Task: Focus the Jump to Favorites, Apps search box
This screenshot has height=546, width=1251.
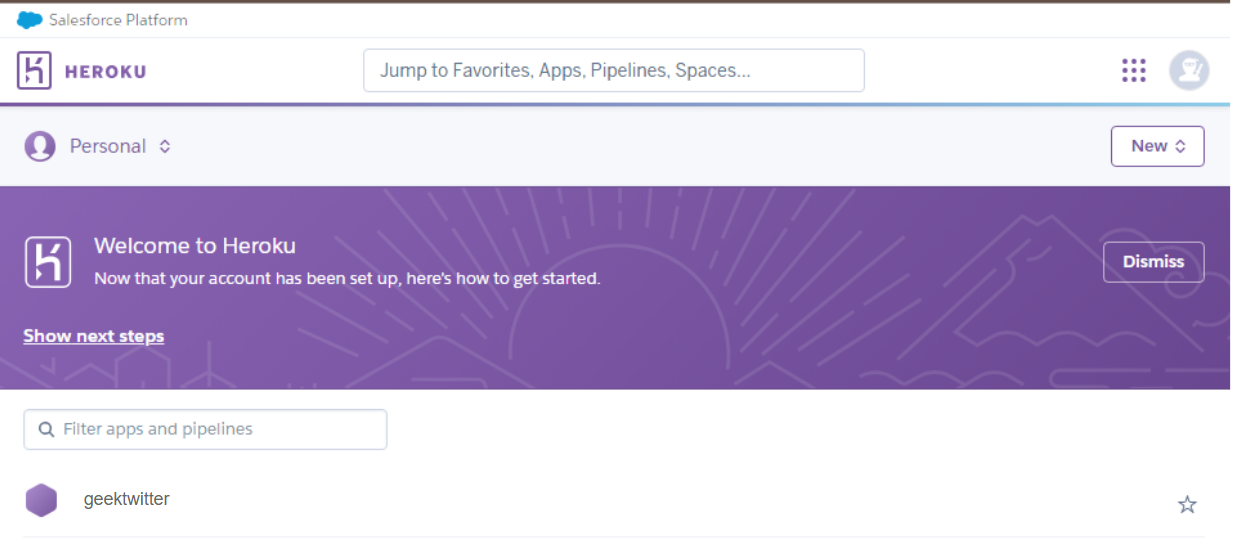Action: coord(614,71)
